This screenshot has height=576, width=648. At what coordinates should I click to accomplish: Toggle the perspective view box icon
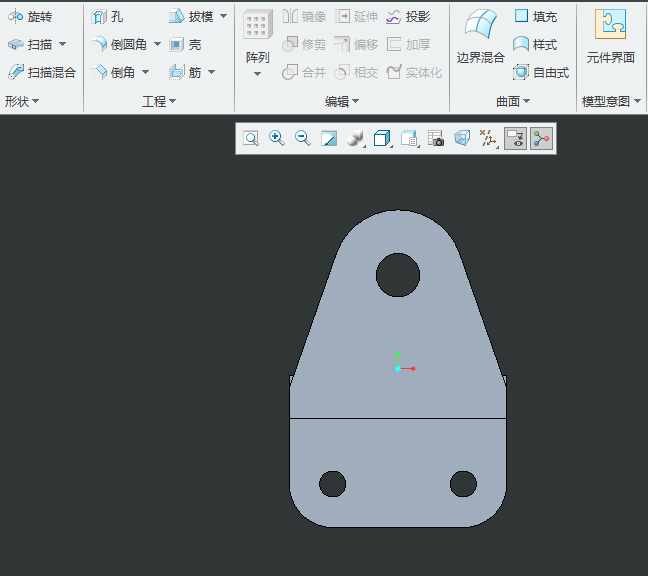[462, 138]
